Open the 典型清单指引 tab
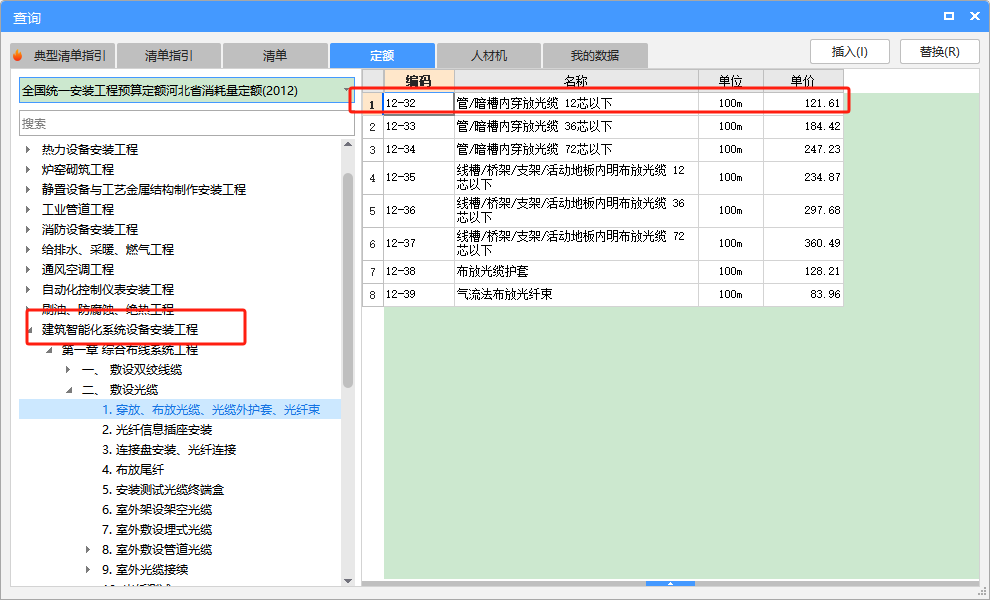 tap(62, 56)
